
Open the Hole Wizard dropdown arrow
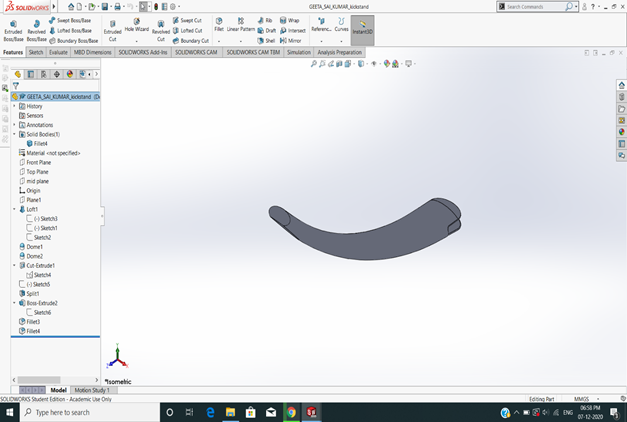[x=136, y=41]
